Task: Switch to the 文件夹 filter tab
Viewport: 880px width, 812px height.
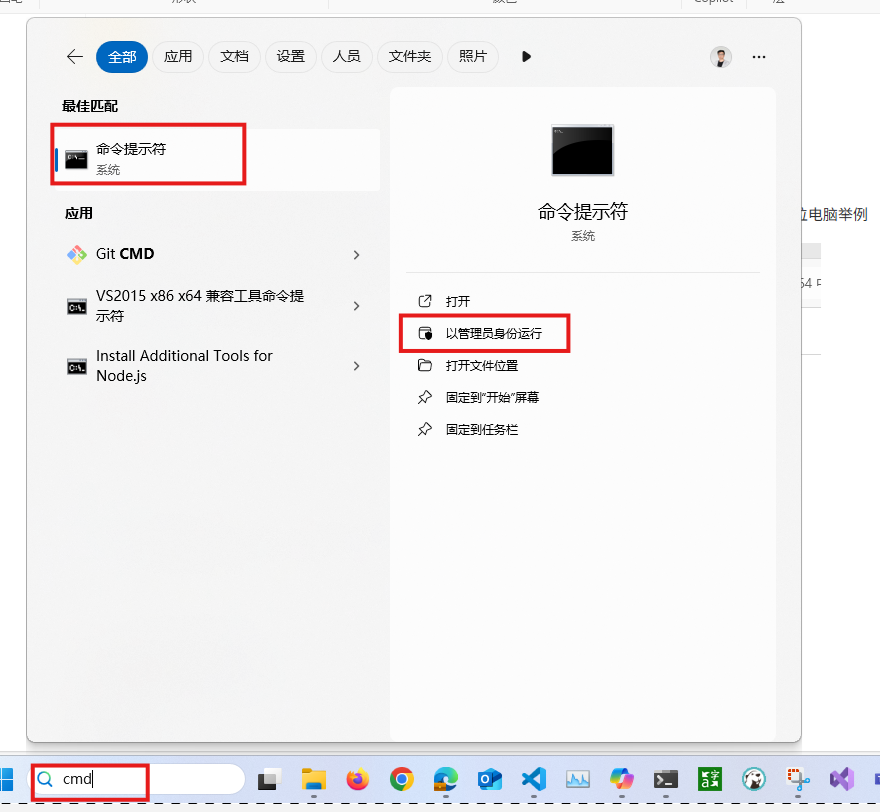Action: 410,57
